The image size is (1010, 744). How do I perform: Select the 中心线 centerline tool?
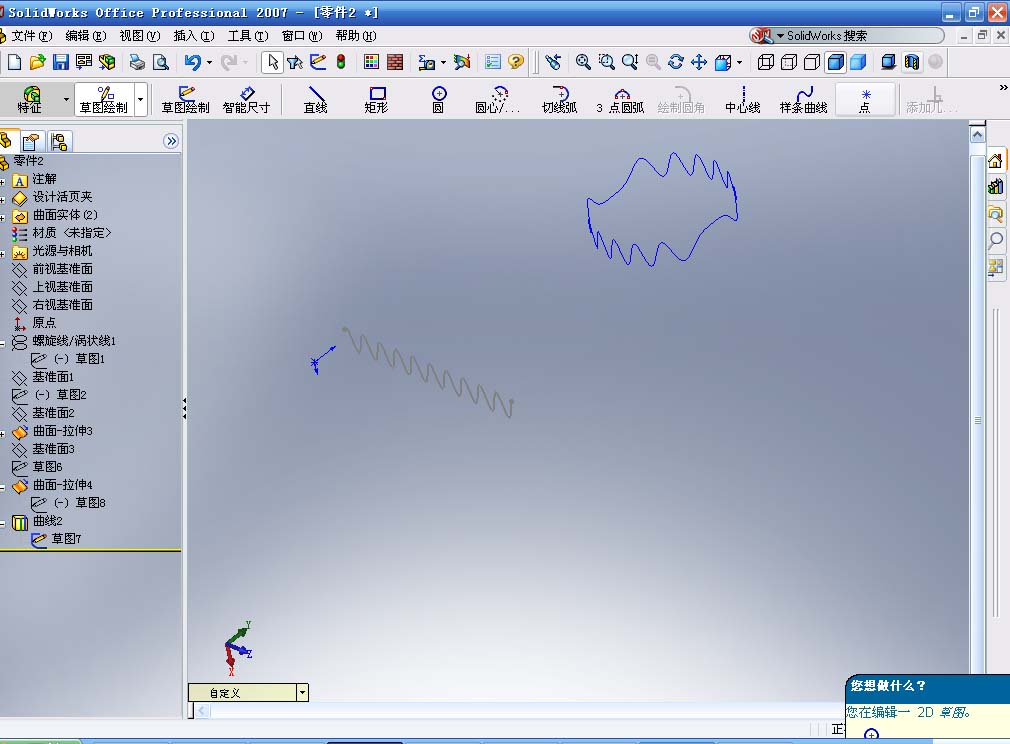pyautogui.click(x=743, y=100)
